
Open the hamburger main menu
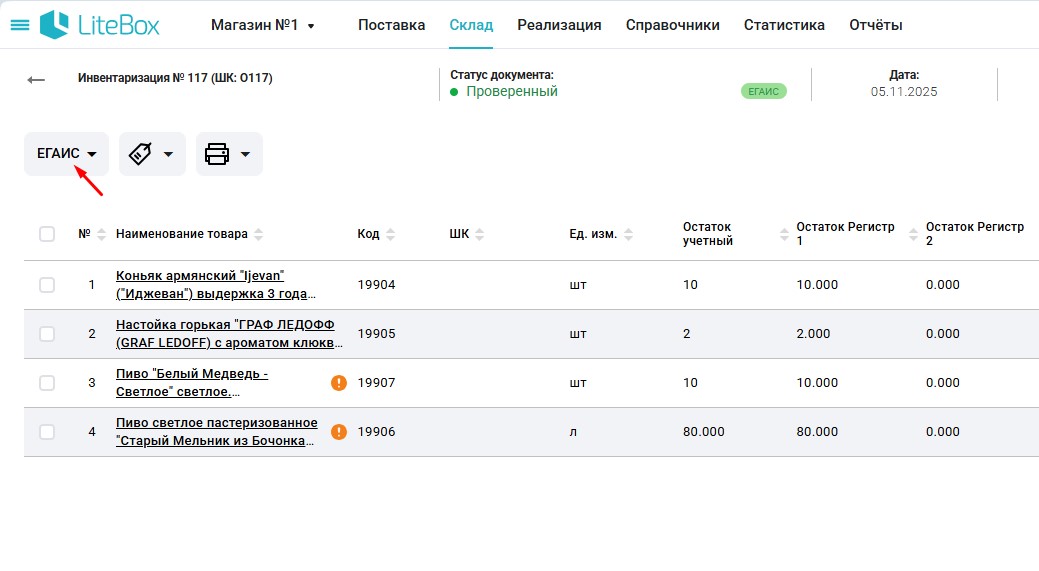point(19,25)
